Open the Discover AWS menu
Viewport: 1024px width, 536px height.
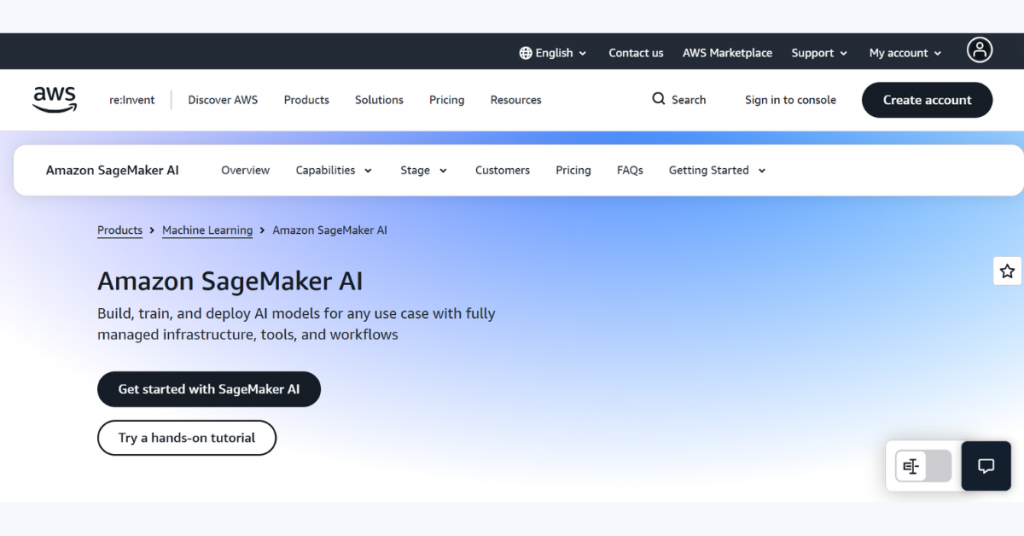[223, 100]
